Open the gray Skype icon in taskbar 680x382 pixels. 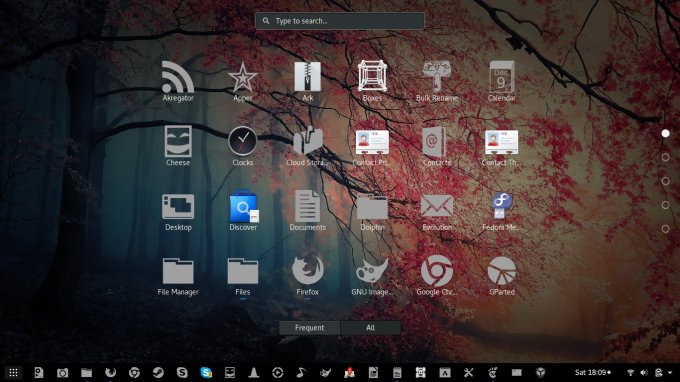(x=182, y=372)
